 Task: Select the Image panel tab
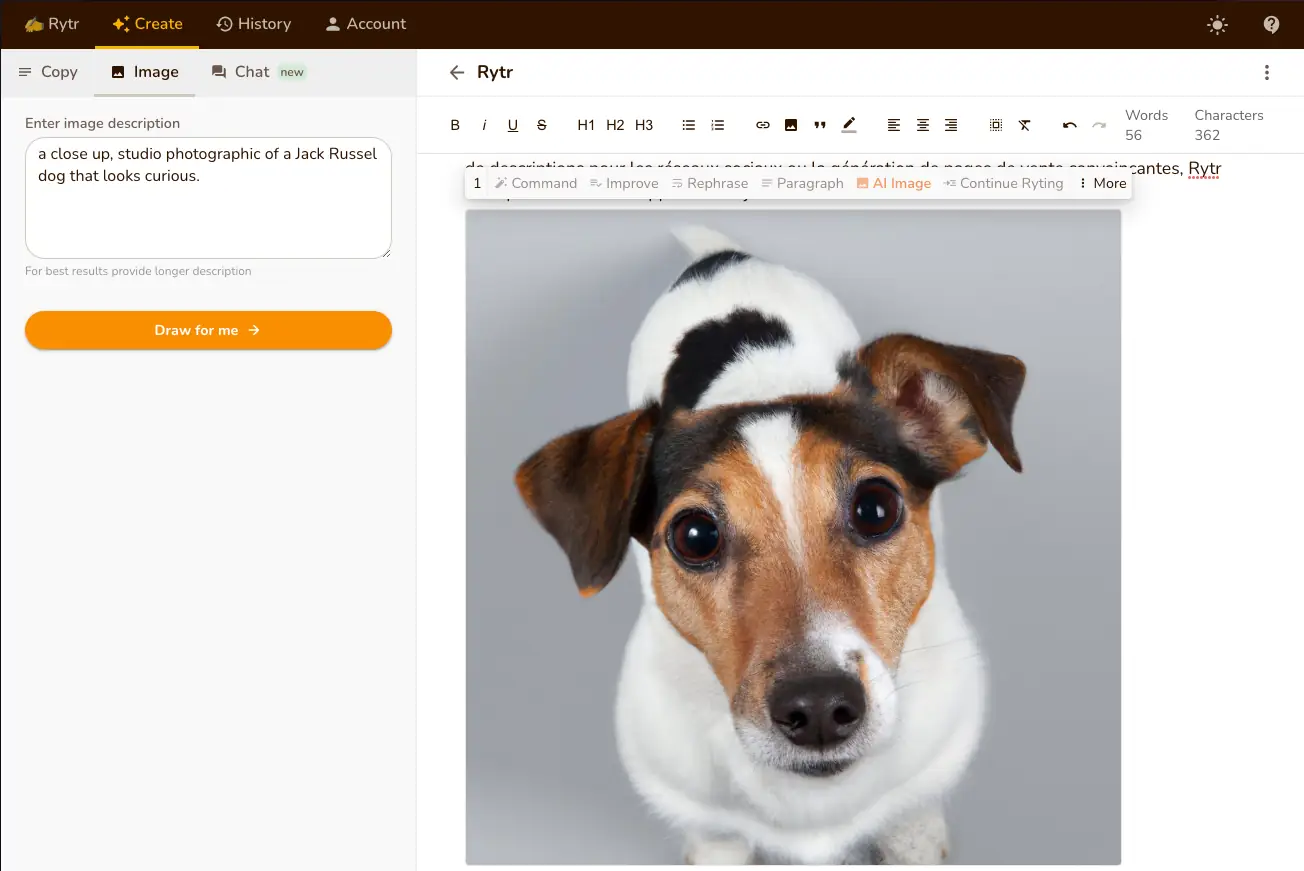click(x=145, y=72)
